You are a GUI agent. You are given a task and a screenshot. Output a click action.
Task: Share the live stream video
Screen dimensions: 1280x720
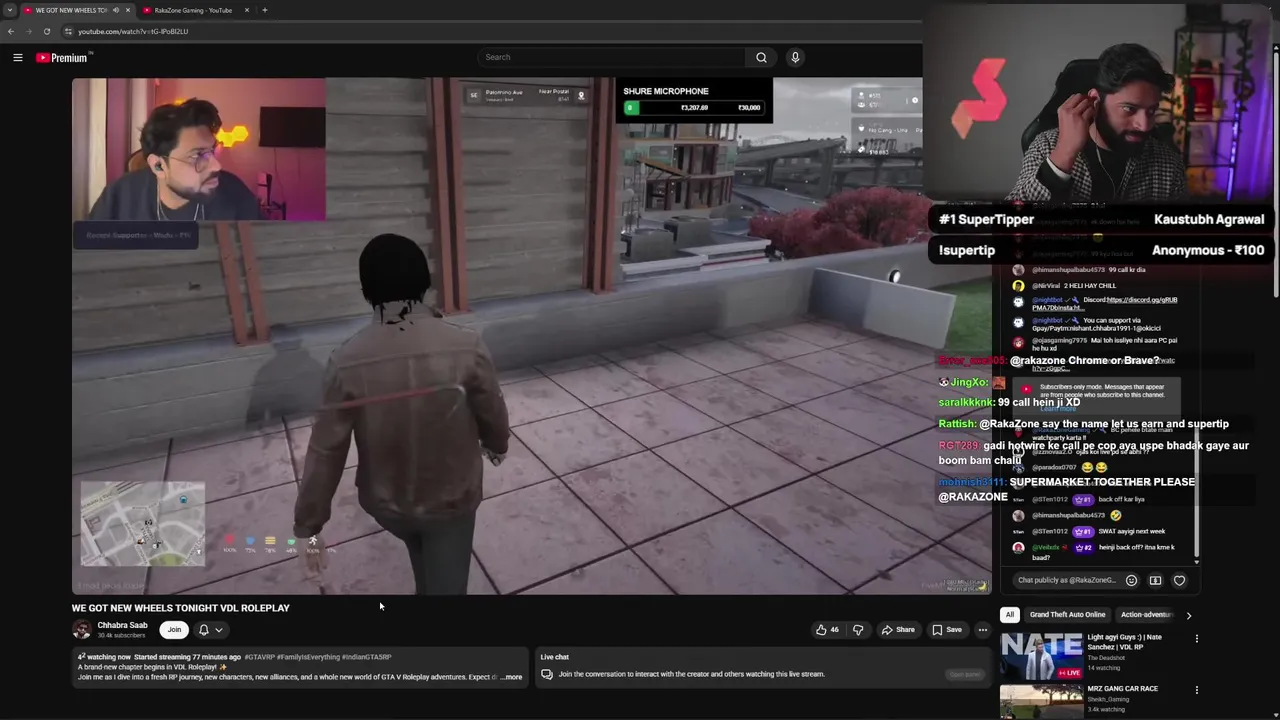pos(898,630)
